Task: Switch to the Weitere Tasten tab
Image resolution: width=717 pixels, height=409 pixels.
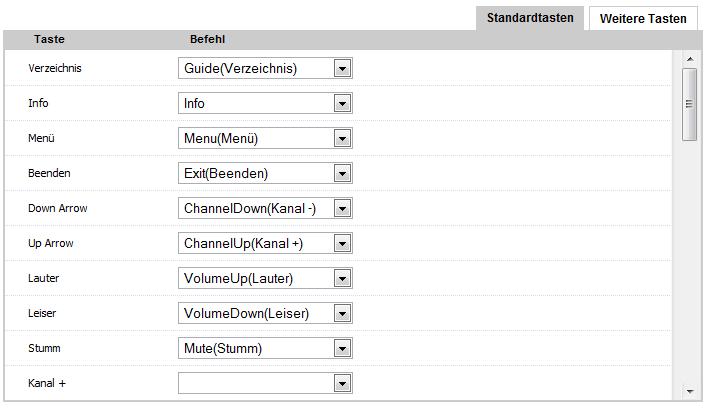Action: pyautogui.click(x=643, y=19)
